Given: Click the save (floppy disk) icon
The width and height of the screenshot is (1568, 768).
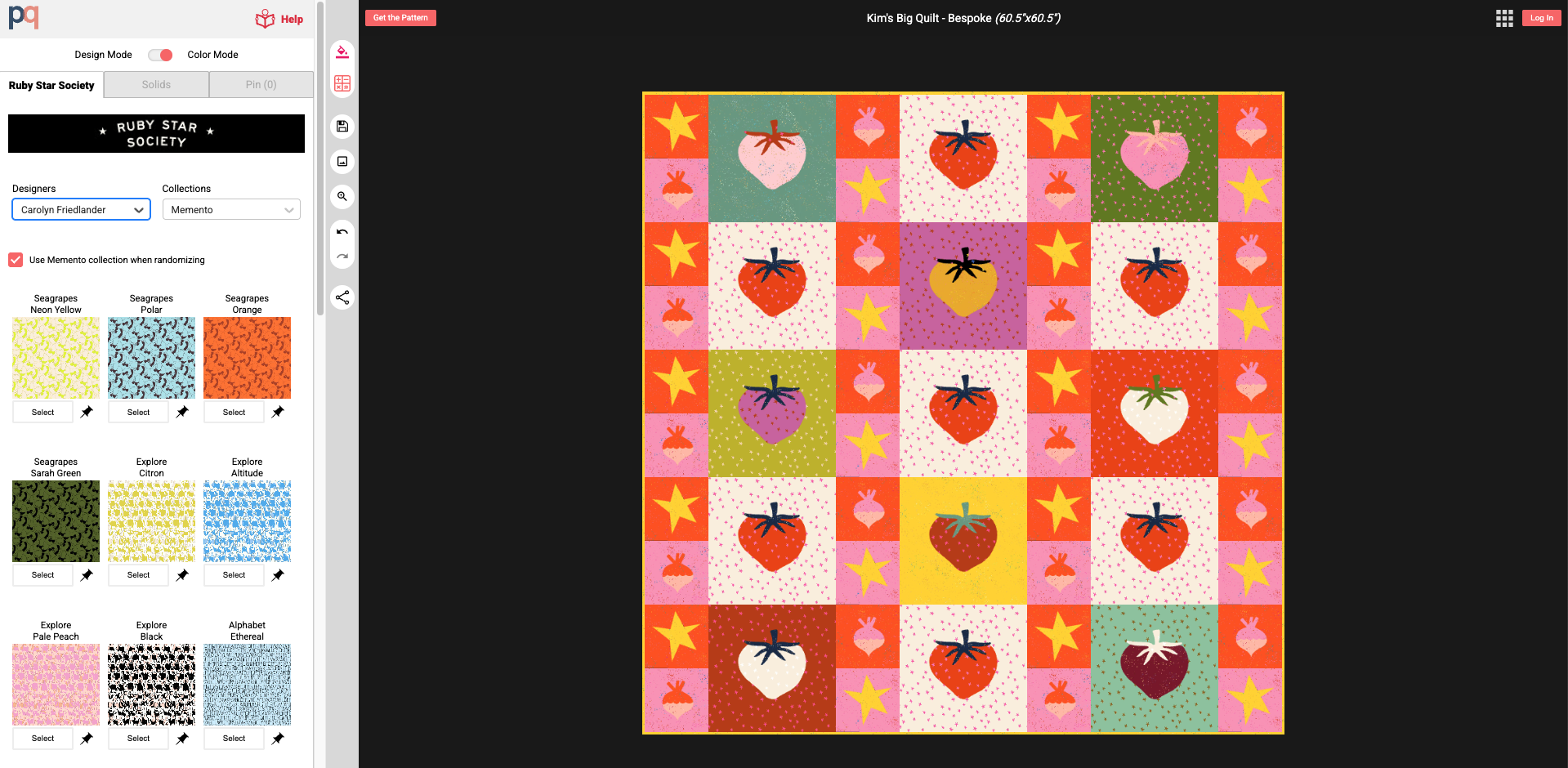Looking at the screenshot, I should coord(342,126).
